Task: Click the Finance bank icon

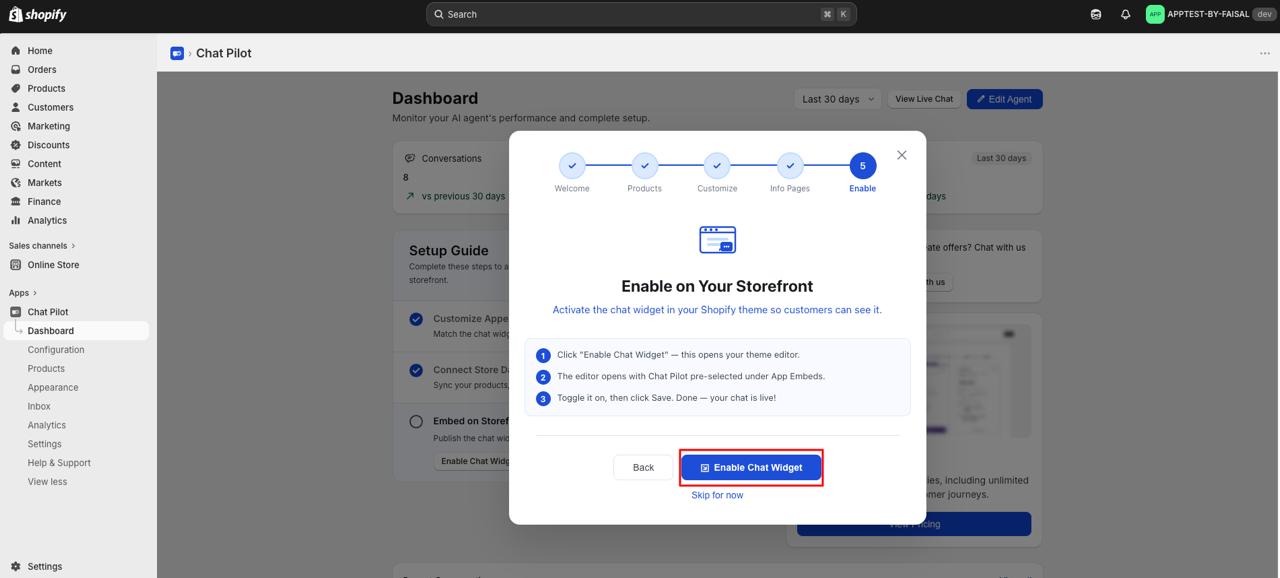Action: point(15,202)
